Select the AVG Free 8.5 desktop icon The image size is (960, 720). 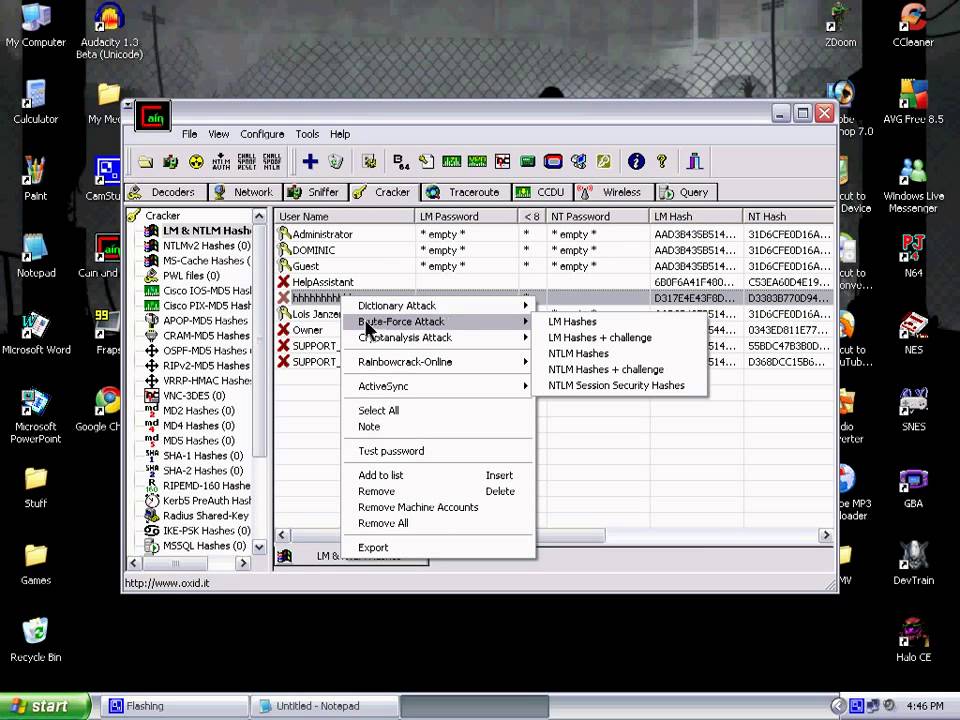(913, 102)
